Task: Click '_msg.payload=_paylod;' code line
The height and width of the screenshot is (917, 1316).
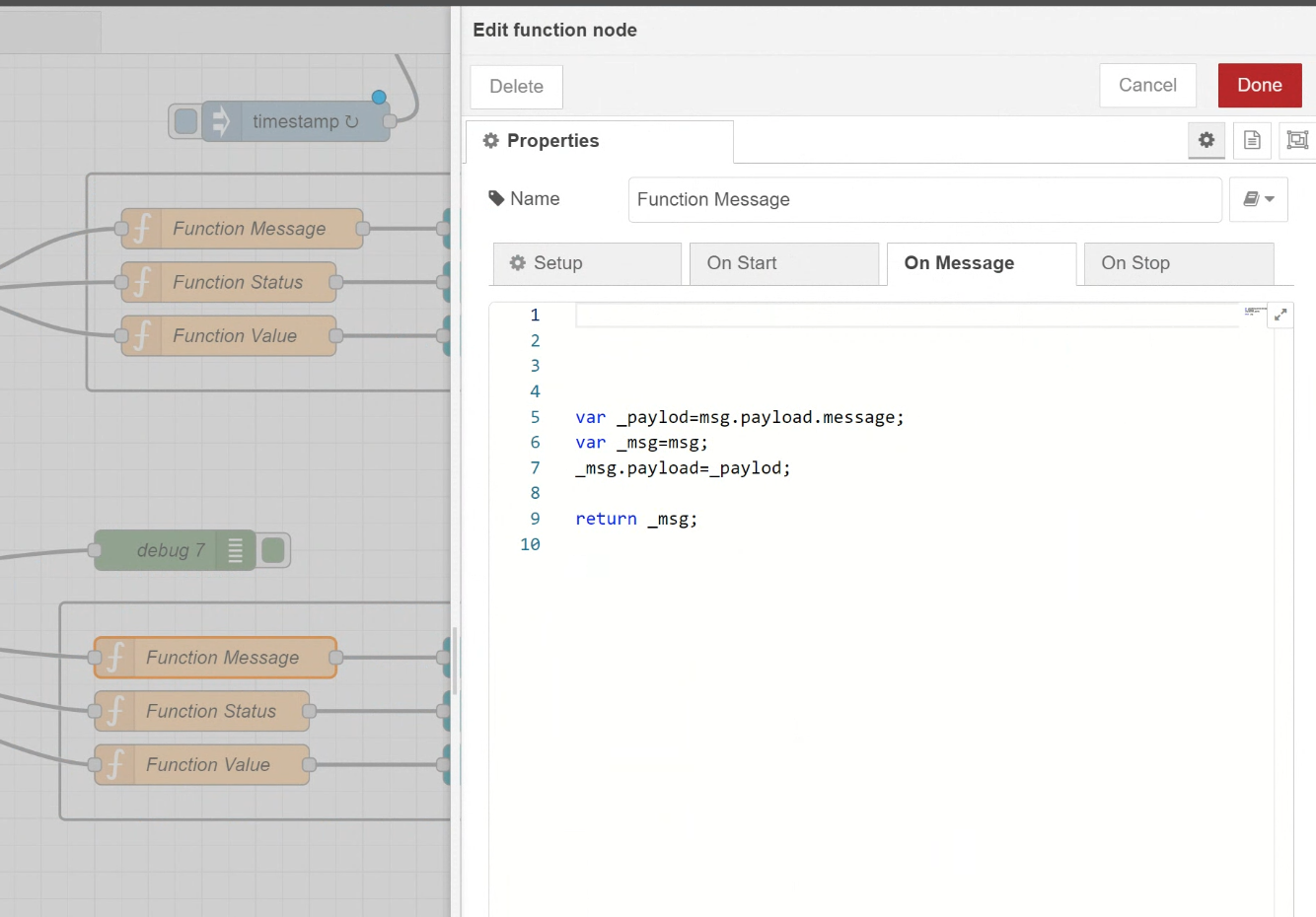Action: point(683,468)
